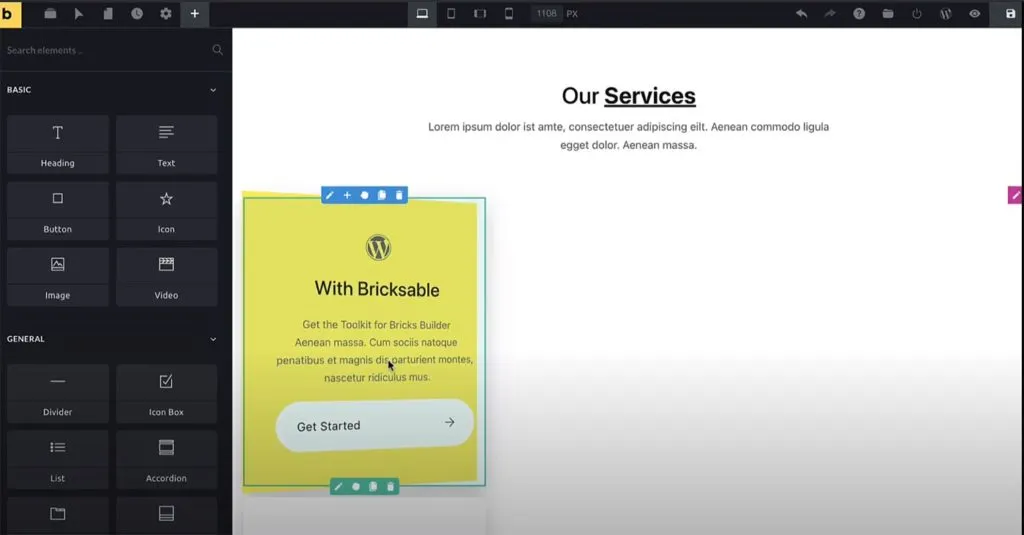Select the WordPress logo in yellow card

tap(378, 248)
